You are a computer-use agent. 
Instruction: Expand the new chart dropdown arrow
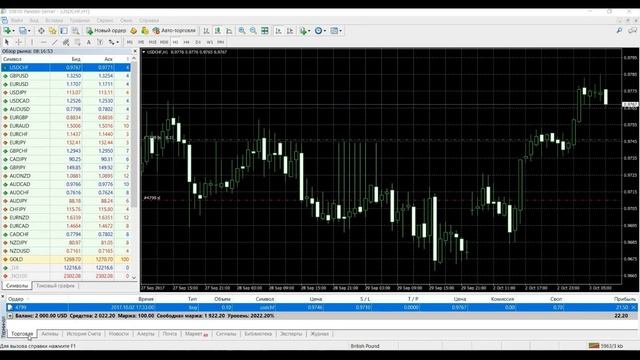(13, 31)
